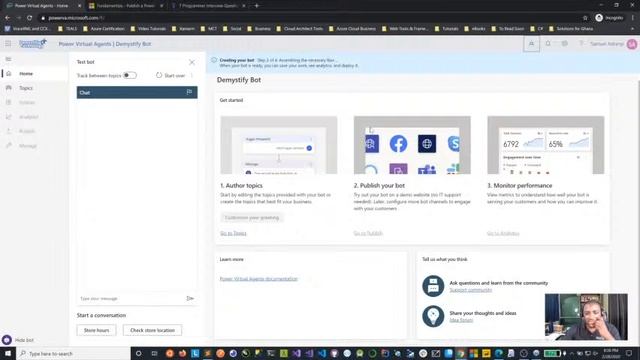Image resolution: width=640 pixels, height=360 pixels.
Task: Choose the Store hours suggestion
Action: tap(96, 330)
